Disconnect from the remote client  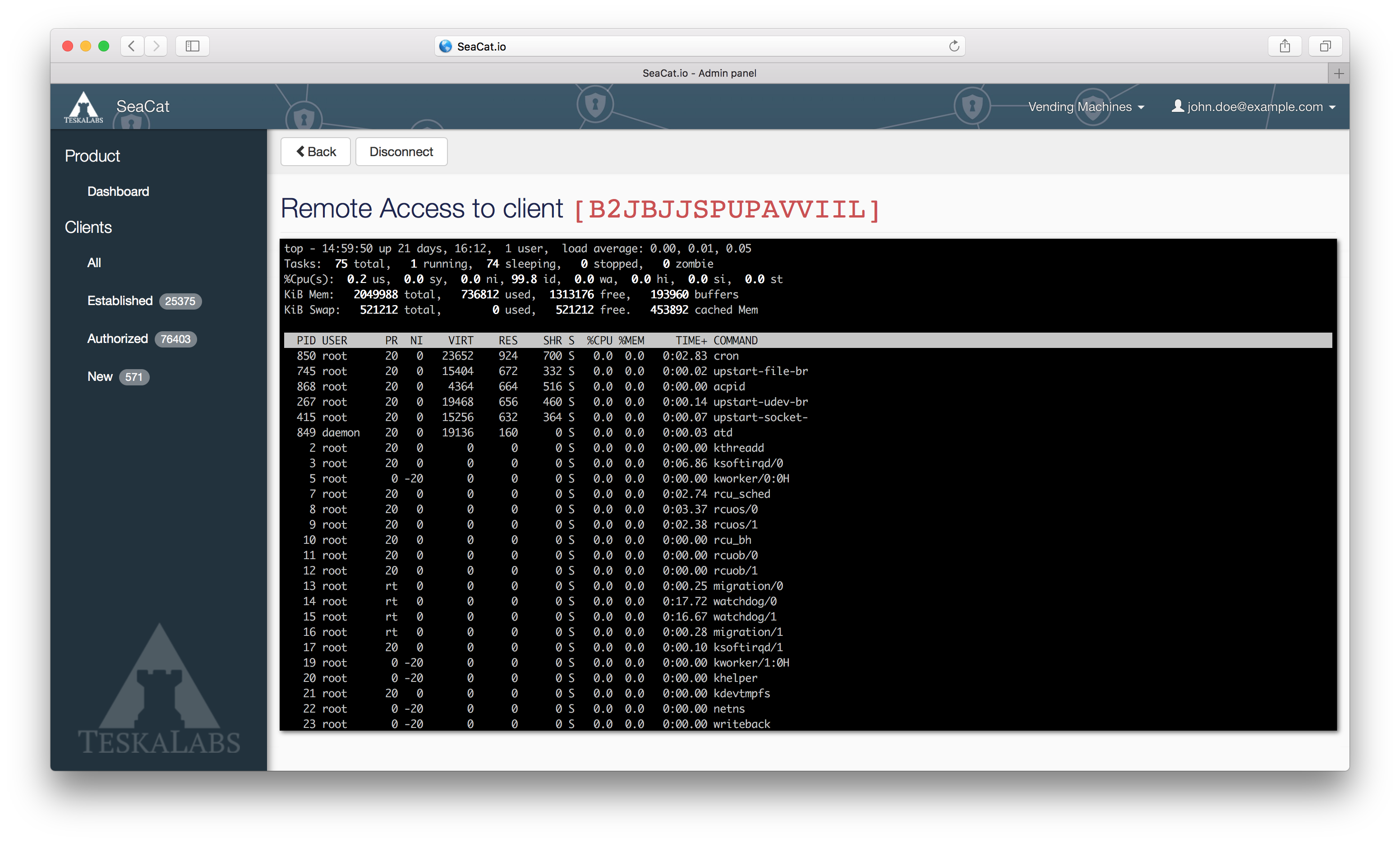401,152
